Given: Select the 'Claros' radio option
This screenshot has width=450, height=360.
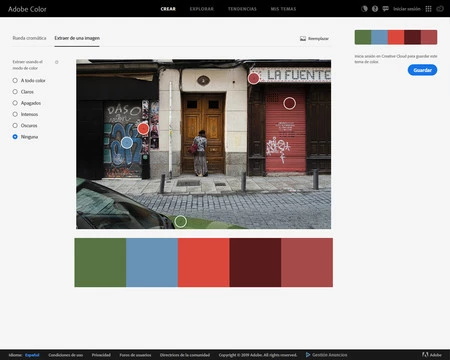Looking at the screenshot, I should coord(15,92).
